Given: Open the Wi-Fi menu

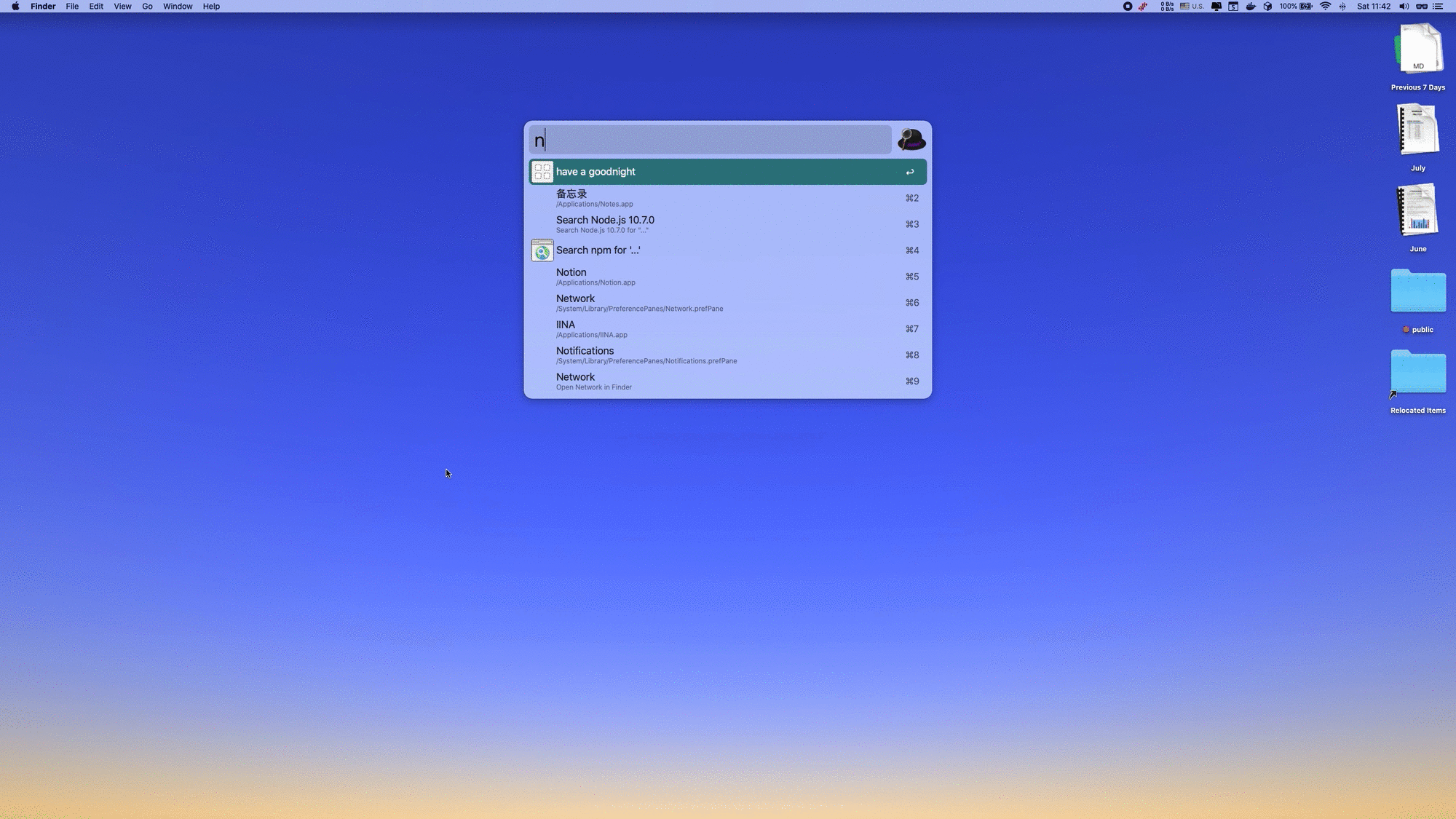Looking at the screenshot, I should [1325, 7].
